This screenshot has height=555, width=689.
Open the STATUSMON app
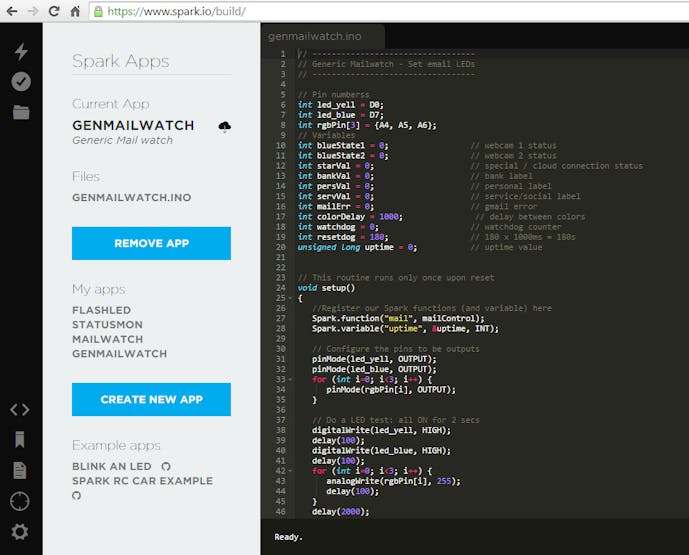click(107, 325)
